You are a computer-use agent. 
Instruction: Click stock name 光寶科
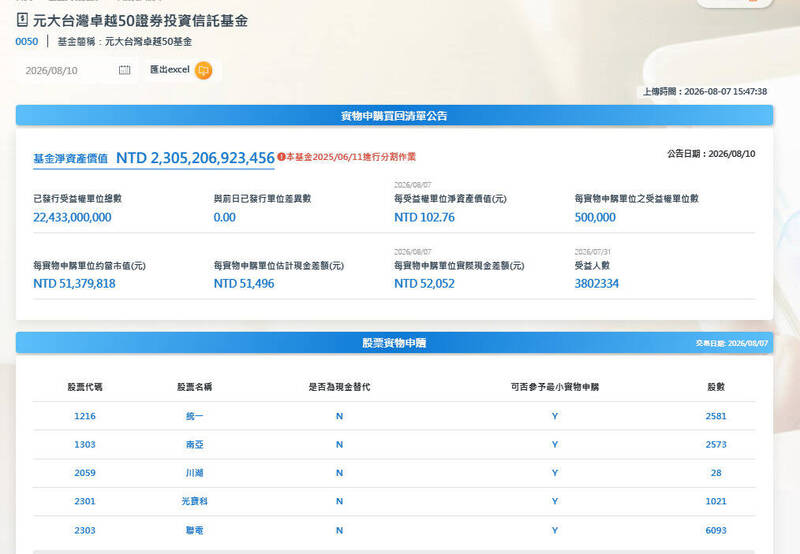pyautogui.click(x=194, y=501)
